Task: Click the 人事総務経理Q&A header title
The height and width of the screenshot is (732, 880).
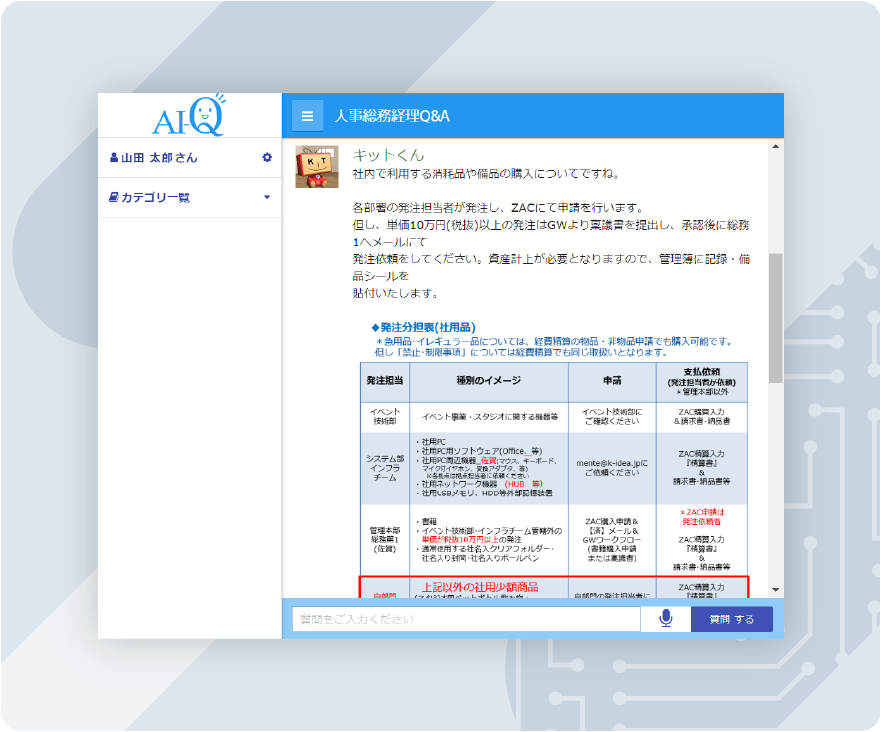Action: pos(392,116)
